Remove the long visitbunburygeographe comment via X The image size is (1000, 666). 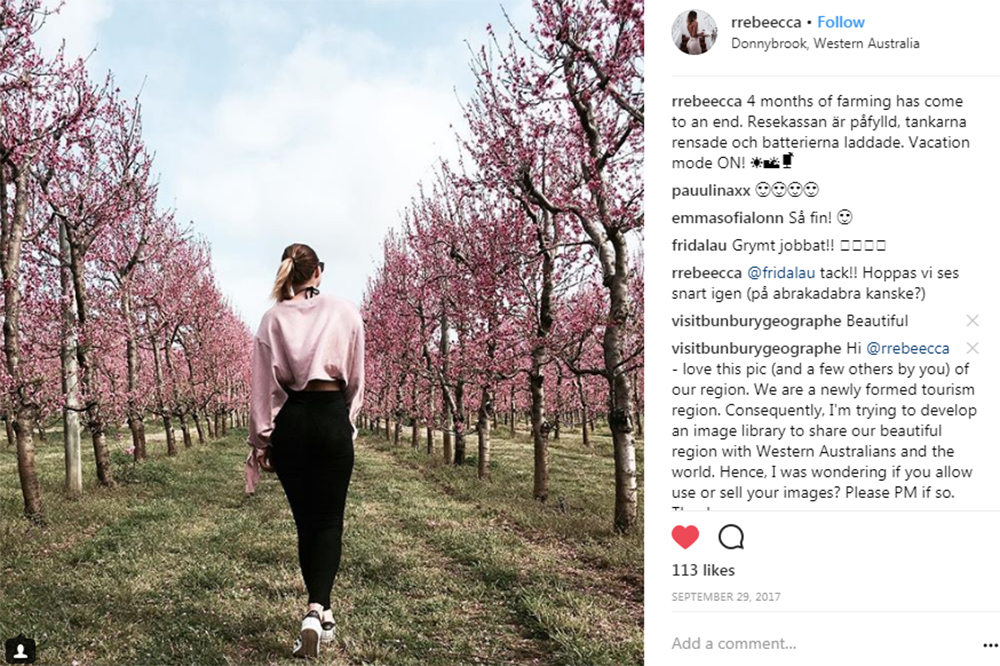point(972,348)
